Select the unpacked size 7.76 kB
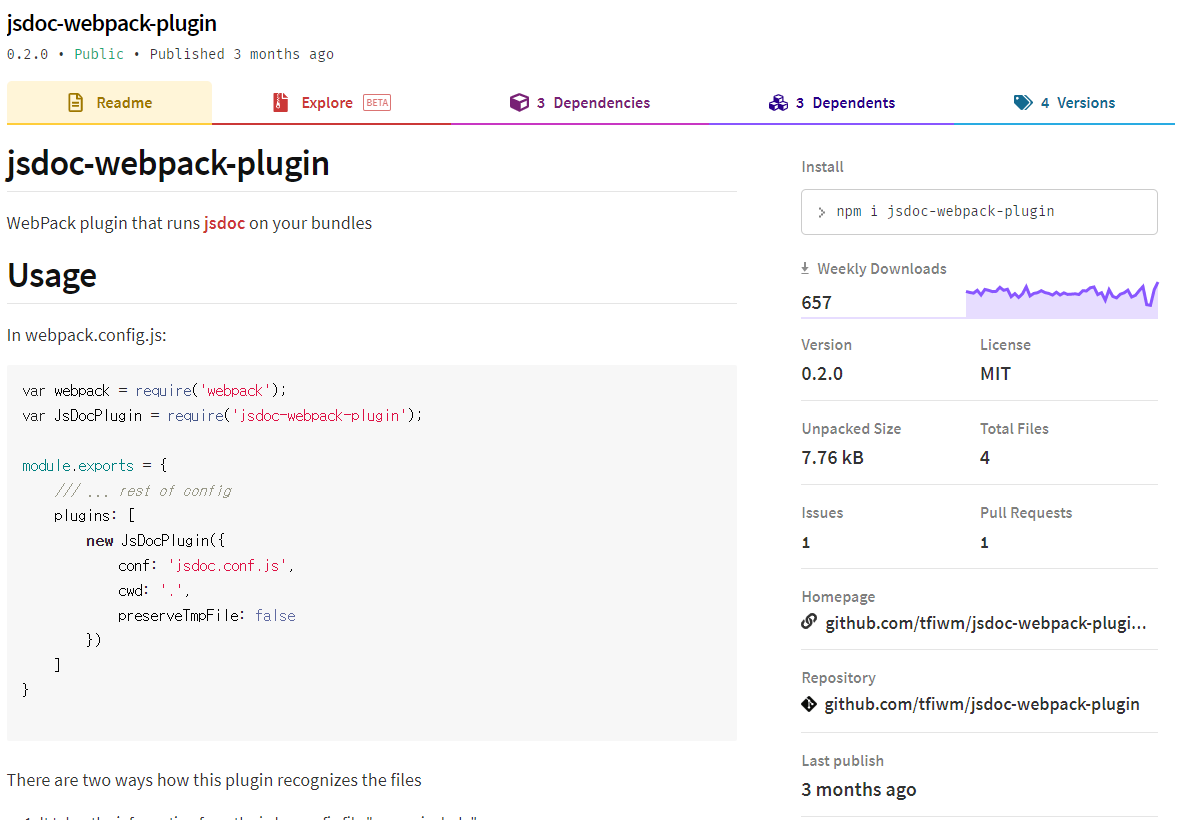The width and height of the screenshot is (1197, 820). 832,458
